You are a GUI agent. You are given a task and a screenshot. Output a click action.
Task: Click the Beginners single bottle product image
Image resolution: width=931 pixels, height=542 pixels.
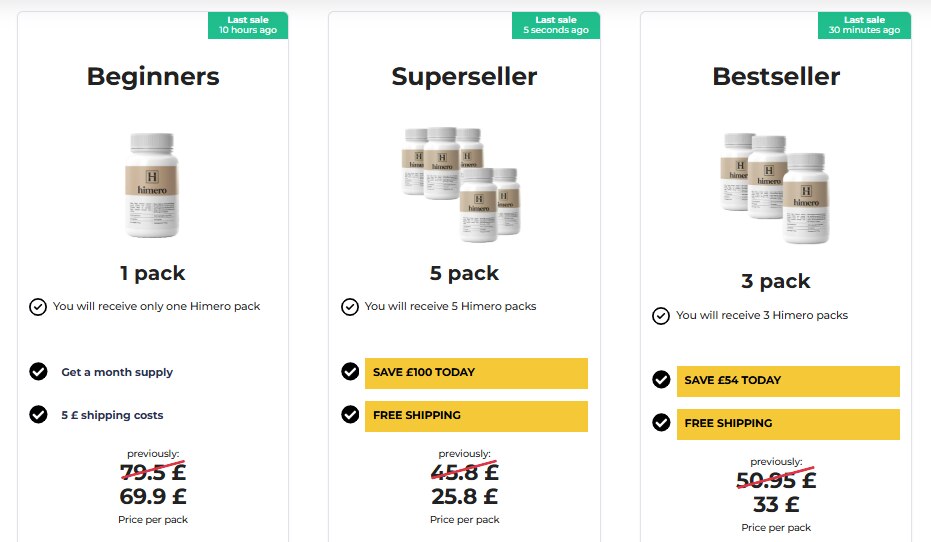[153, 185]
